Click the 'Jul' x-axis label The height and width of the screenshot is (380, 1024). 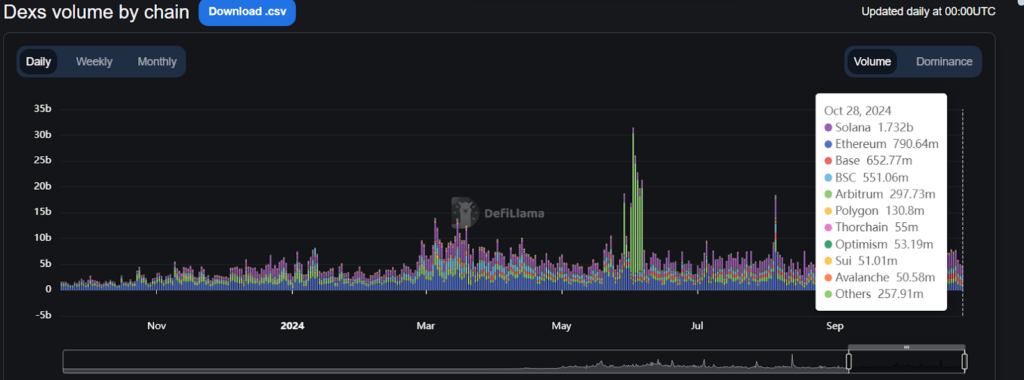(x=697, y=325)
